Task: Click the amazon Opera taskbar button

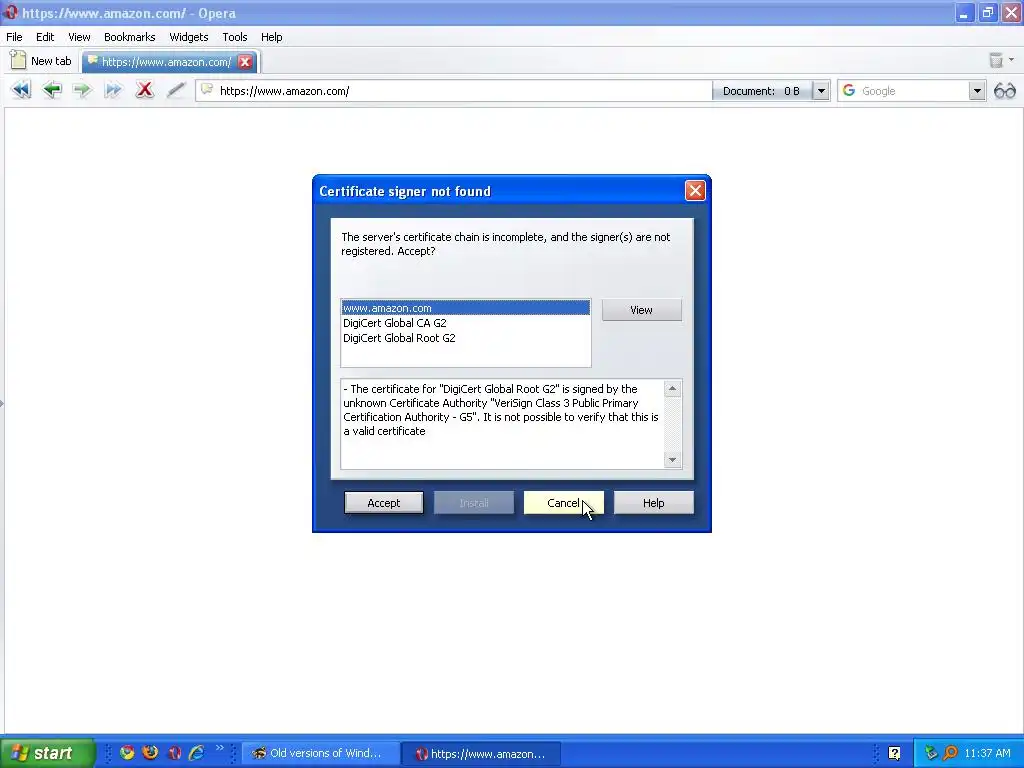Action: coord(480,754)
